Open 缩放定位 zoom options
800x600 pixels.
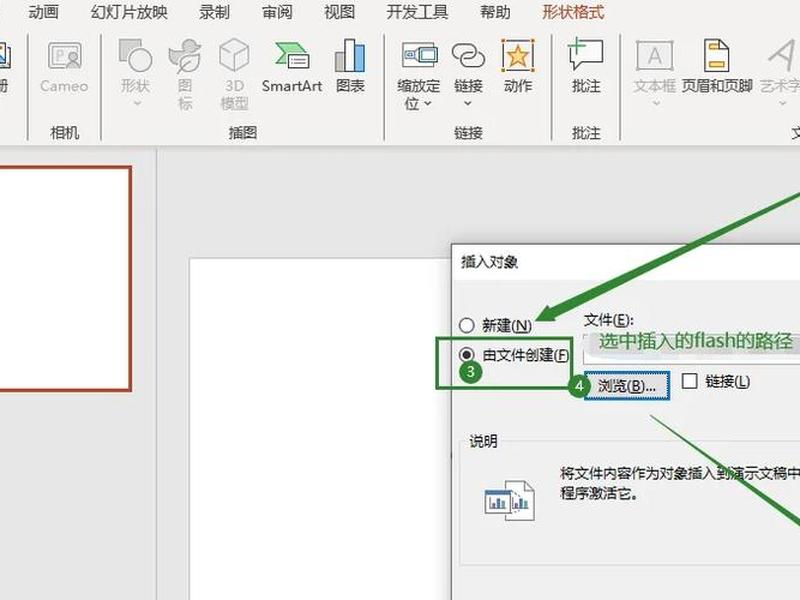[418, 74]
